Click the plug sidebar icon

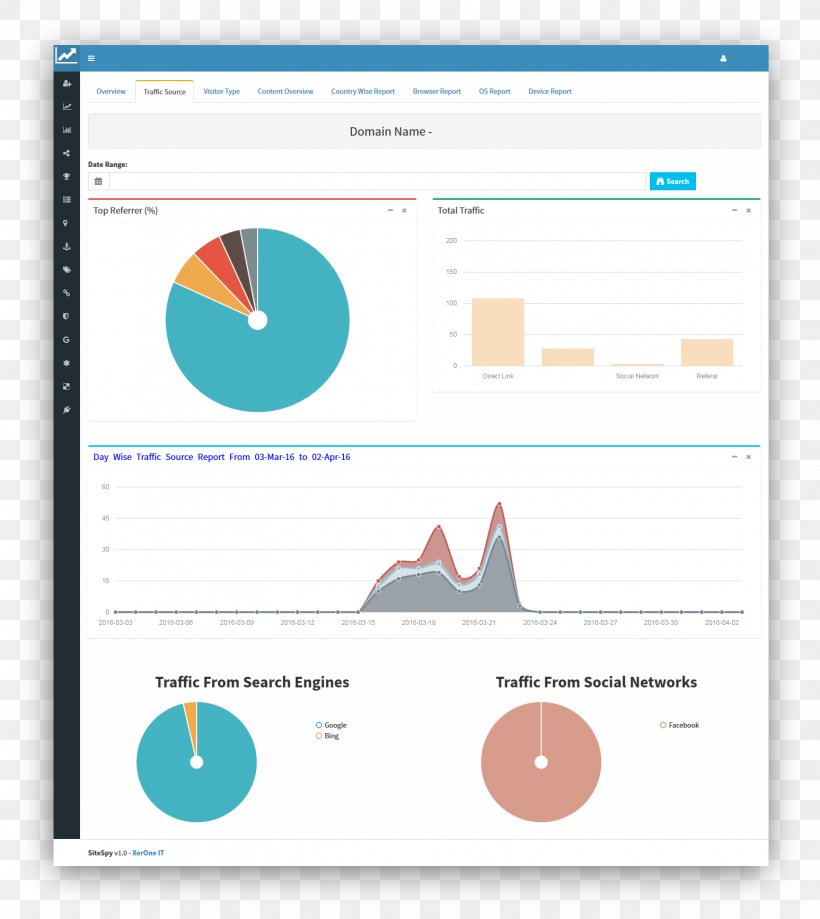[x=67, y=410]
